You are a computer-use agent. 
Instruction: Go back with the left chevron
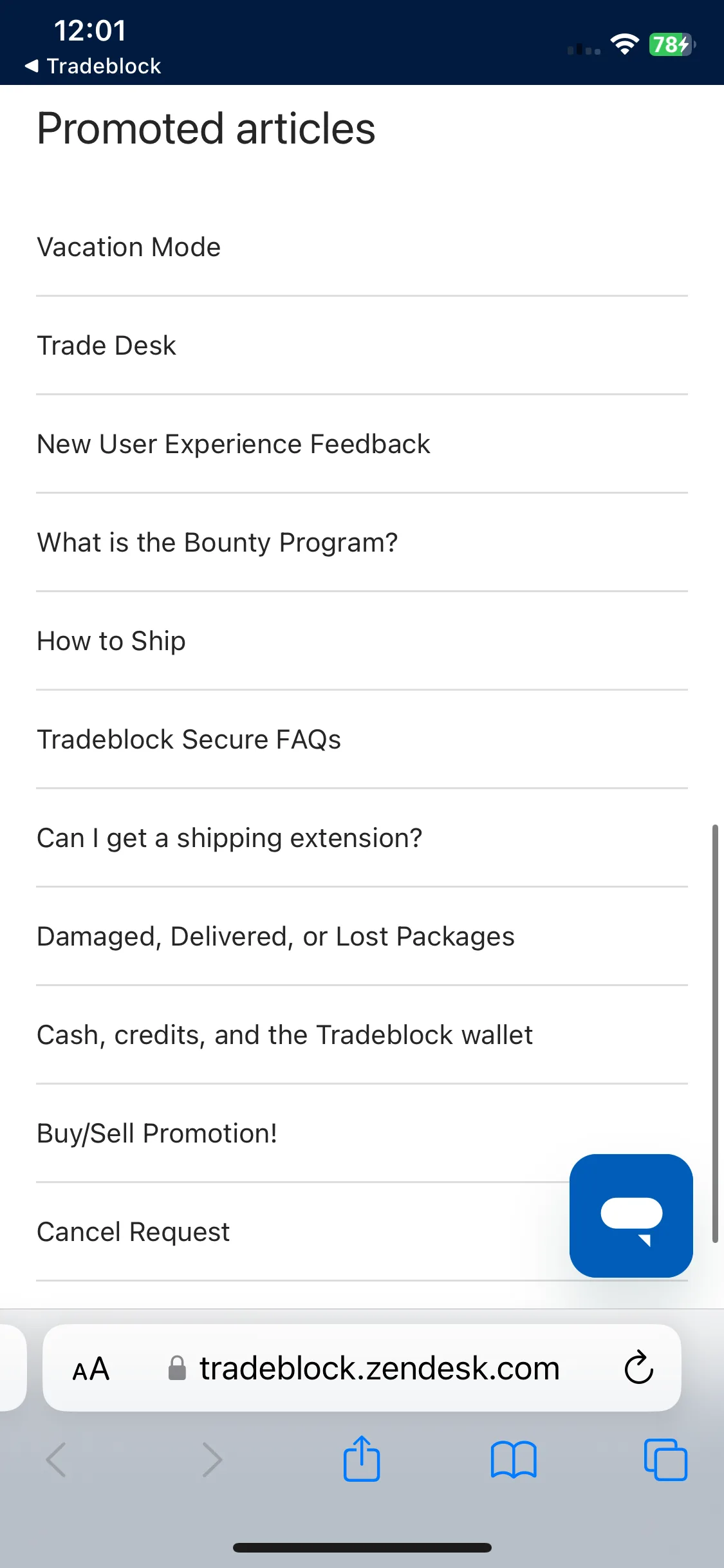[56, 1459]
